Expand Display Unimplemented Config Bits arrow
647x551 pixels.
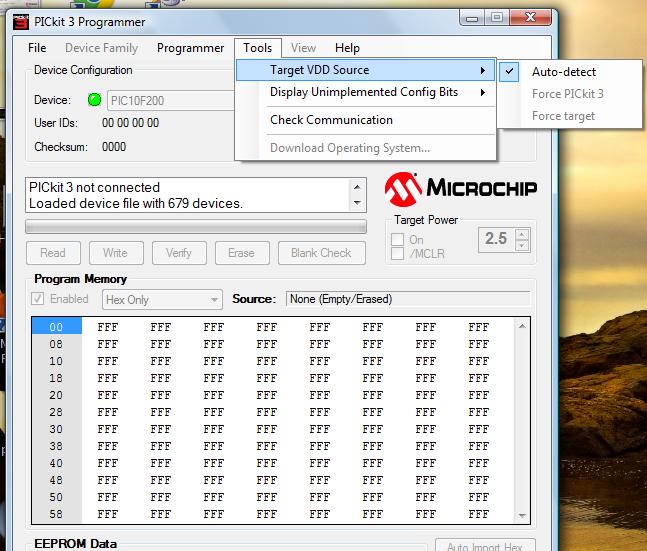click(x=483, y=92)
